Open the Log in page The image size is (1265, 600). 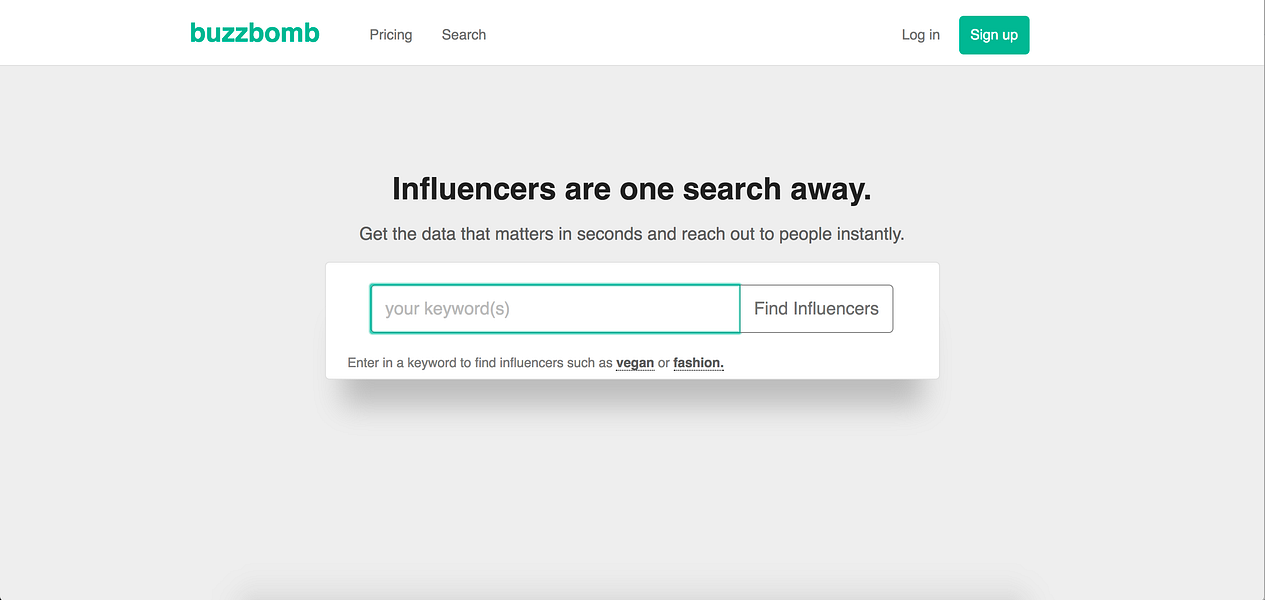[921, 35]
